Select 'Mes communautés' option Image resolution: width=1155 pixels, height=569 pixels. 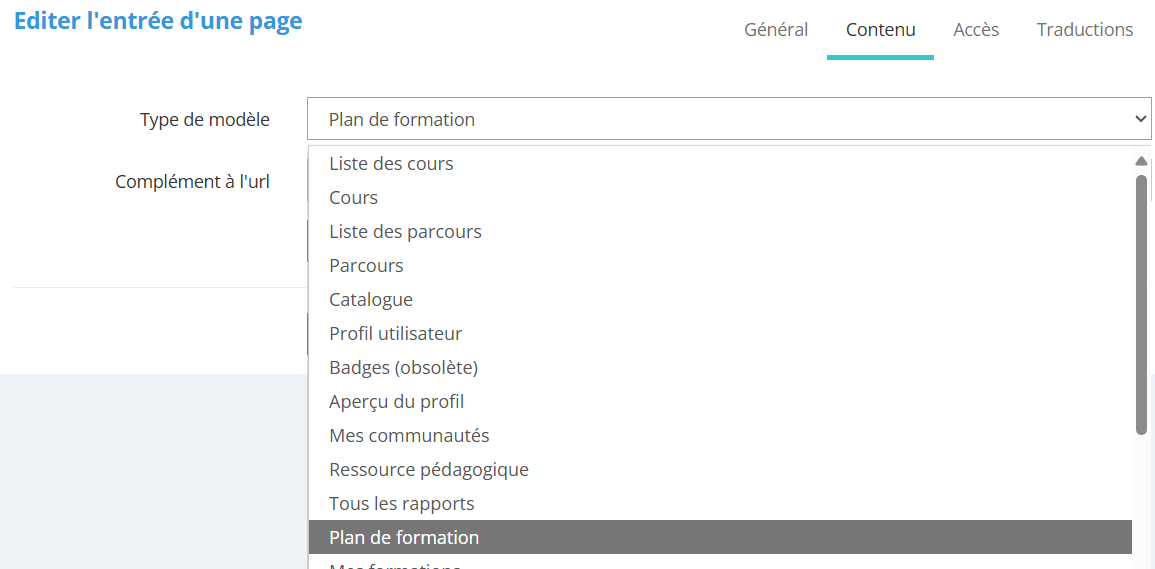pyautogui.click(x=409, y=436)
